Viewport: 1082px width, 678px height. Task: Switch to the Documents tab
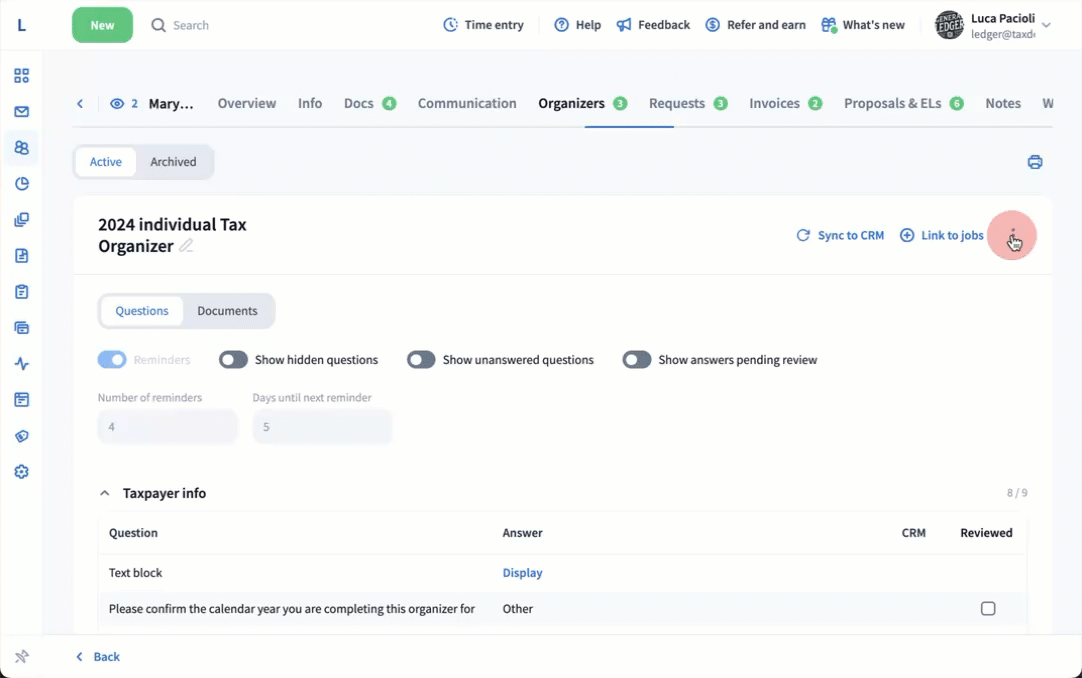pyautogui.click(x=227, y=311)
